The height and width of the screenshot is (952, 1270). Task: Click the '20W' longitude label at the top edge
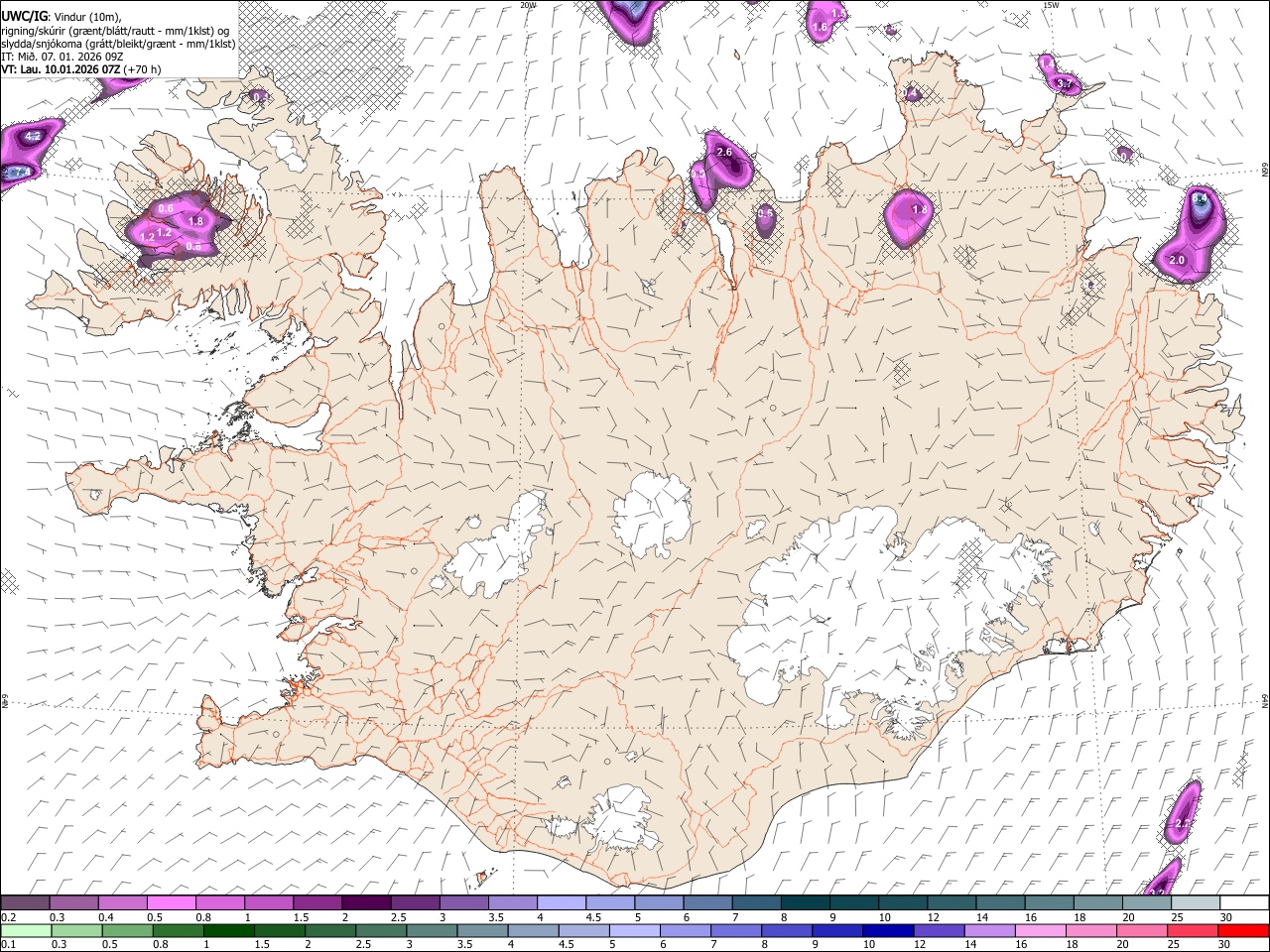tap(528, 5)
